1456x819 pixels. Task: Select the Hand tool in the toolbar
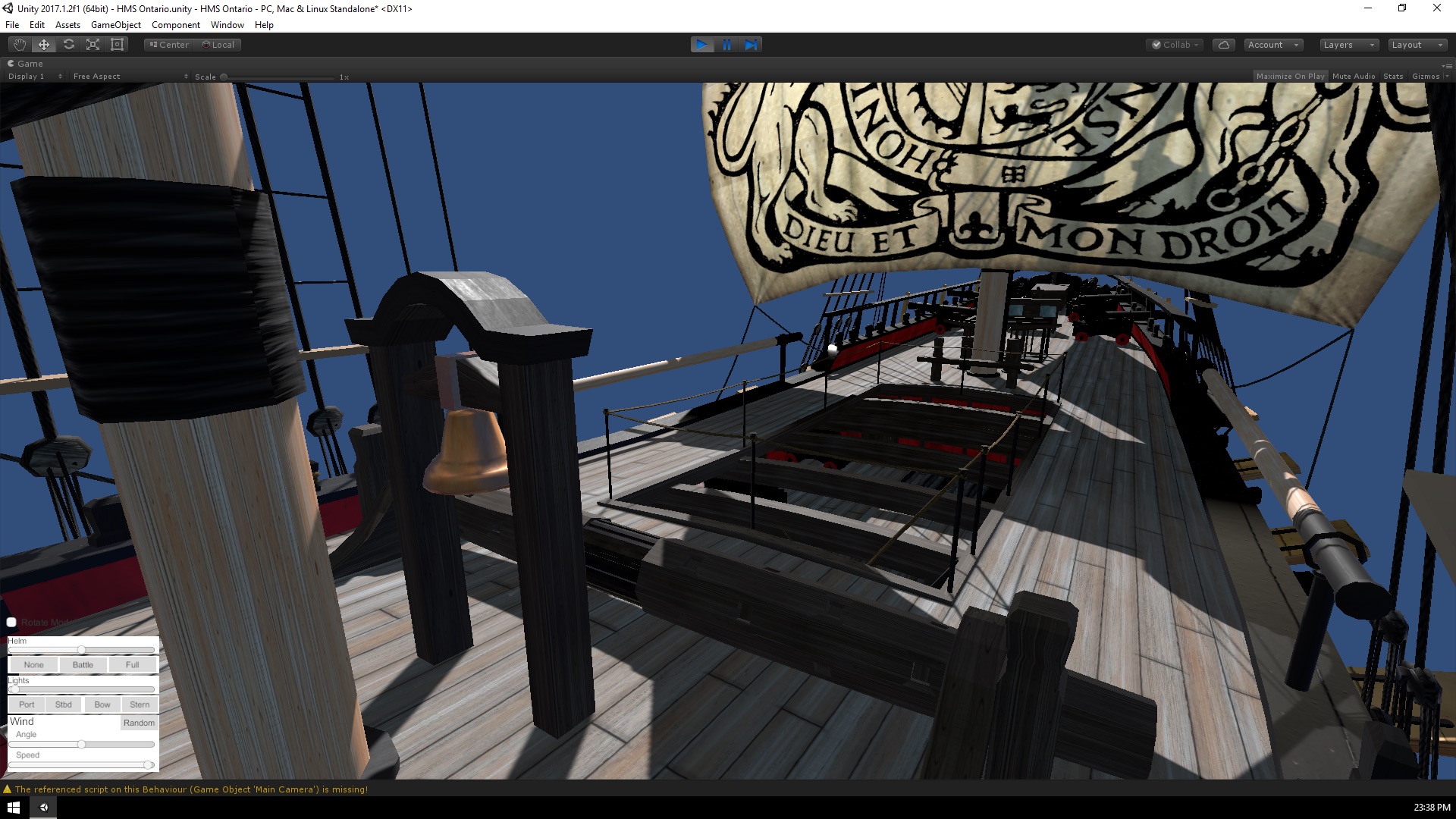point(20,45)
